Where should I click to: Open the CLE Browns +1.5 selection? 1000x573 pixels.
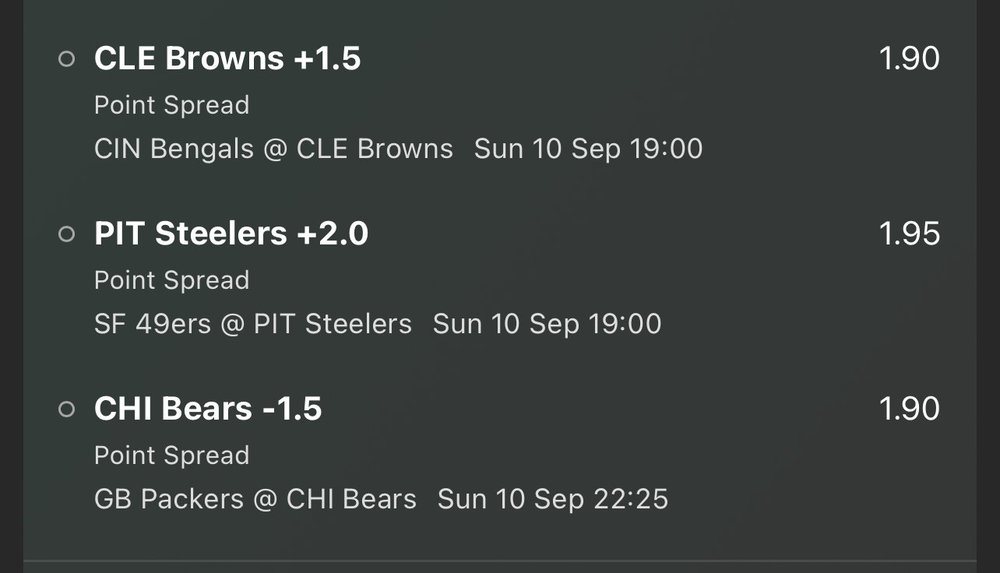[227, 59]
